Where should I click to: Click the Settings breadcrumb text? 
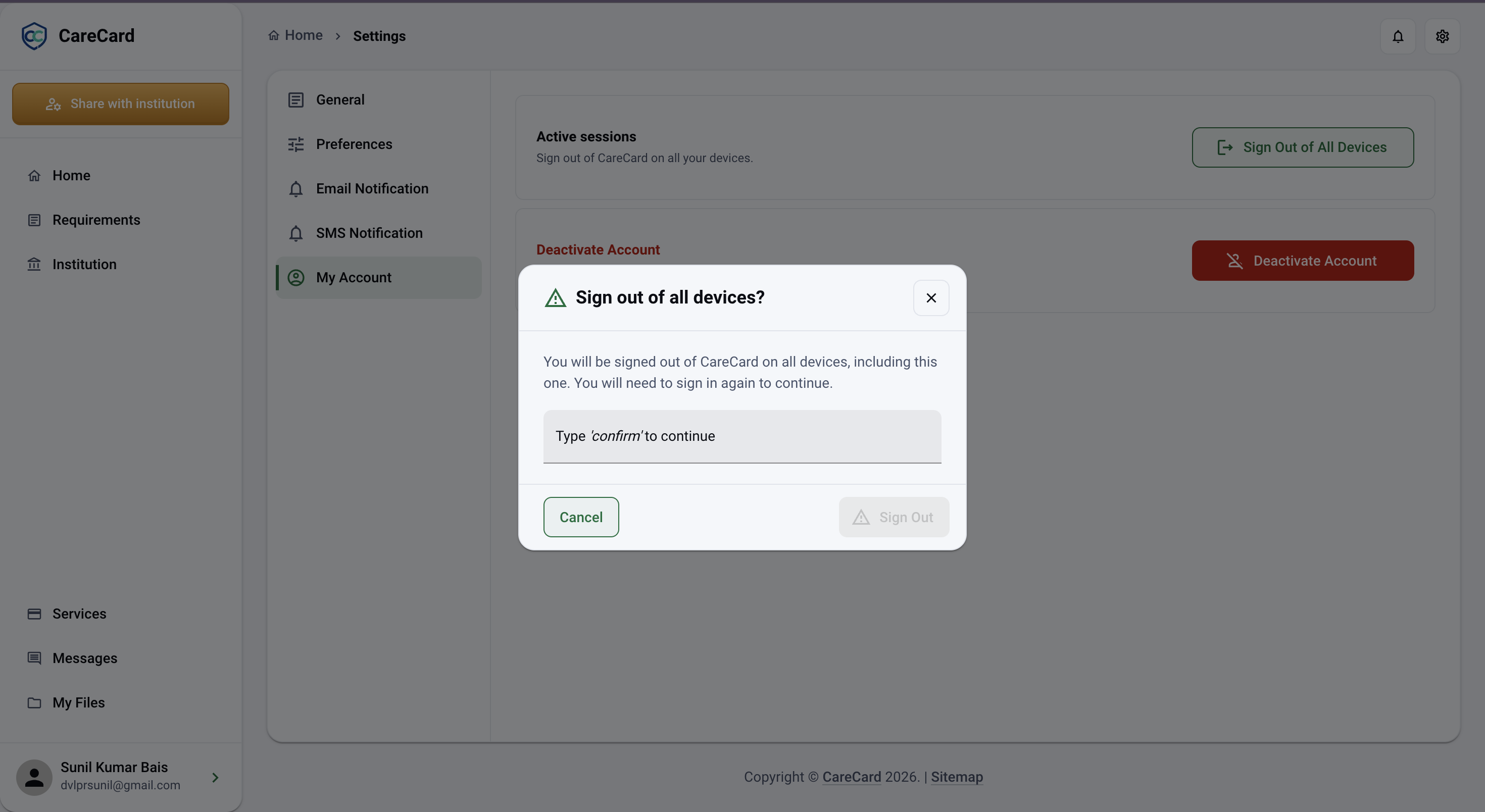pos(379,36)
